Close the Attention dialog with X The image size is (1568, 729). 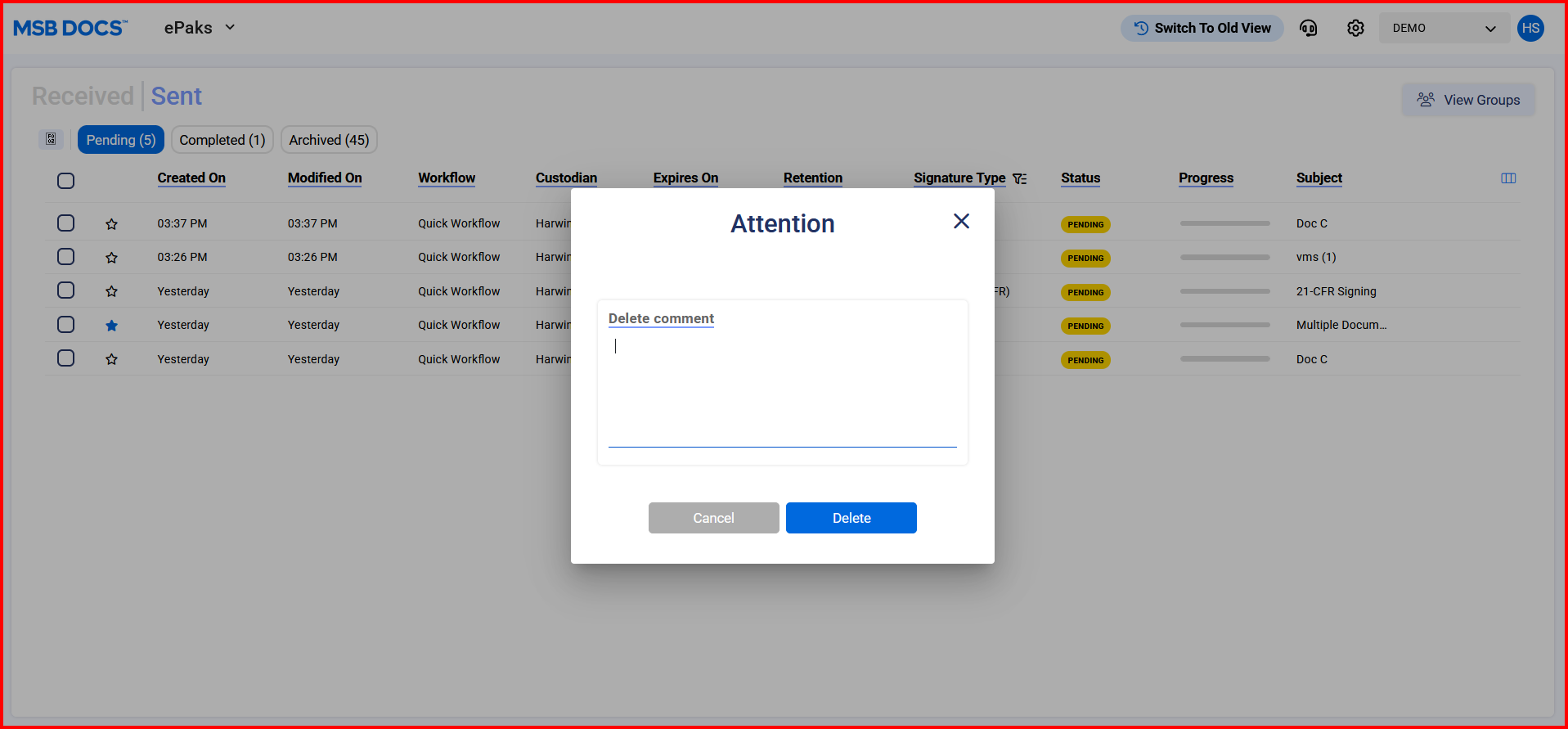[x=961, y=222]
